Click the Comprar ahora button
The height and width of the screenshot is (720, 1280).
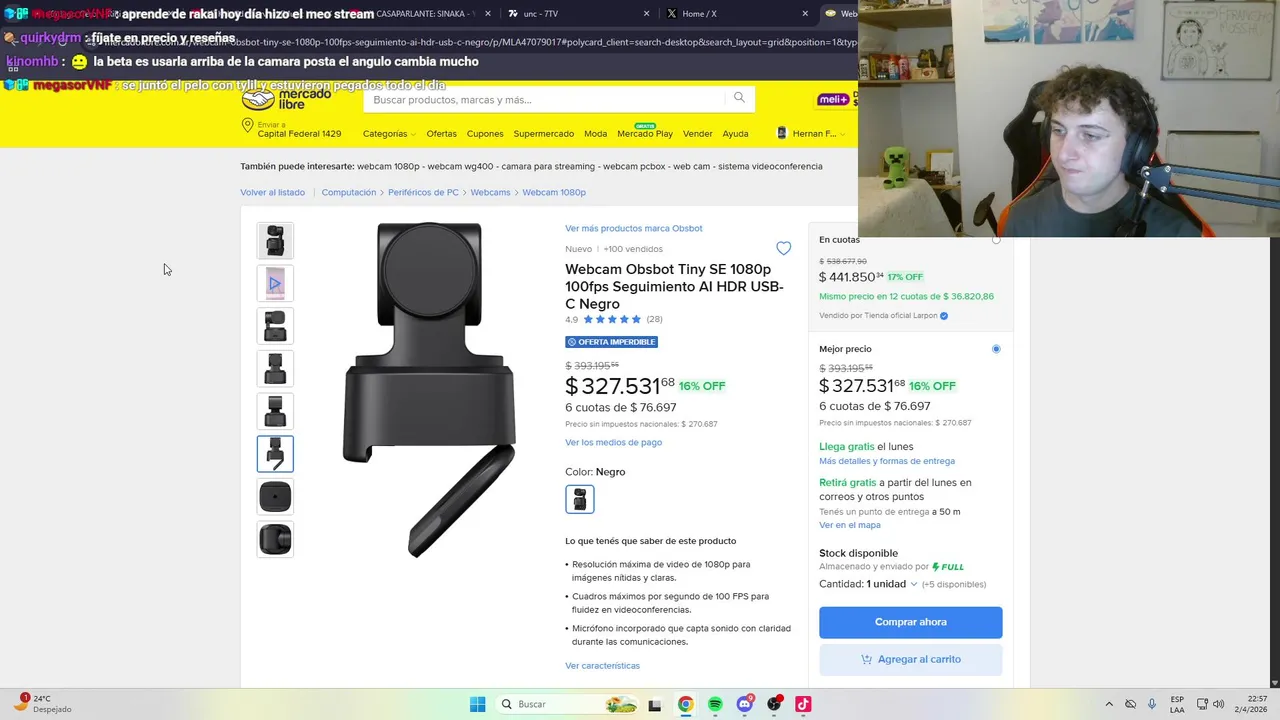tap(910, 622)
